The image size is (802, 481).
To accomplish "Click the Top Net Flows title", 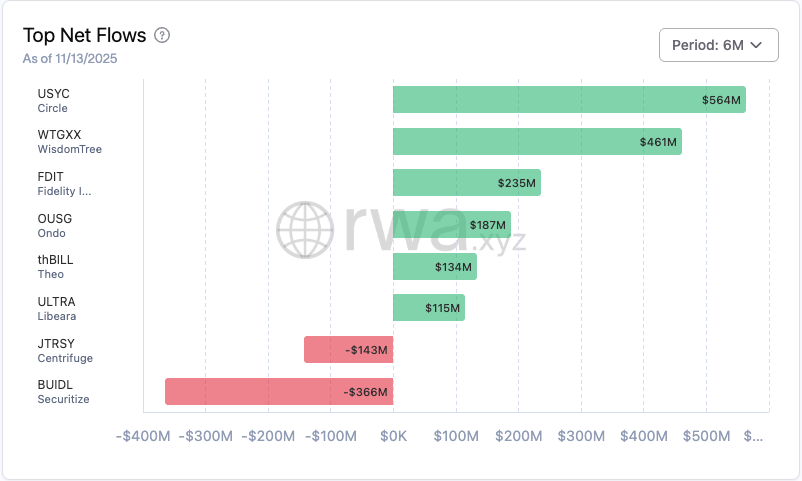I will (x=84, y=35).
